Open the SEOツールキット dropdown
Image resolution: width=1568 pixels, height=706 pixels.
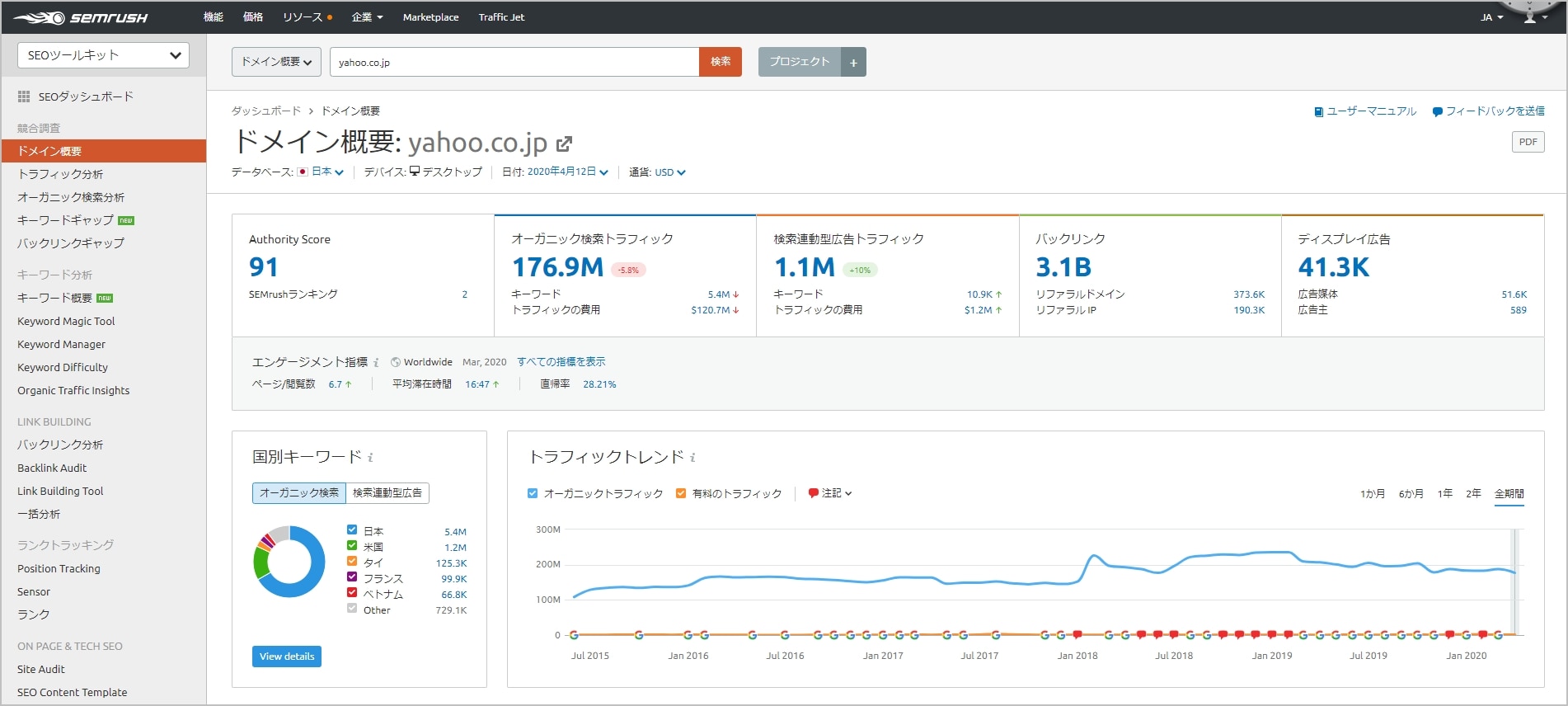(x=103, y=55)
